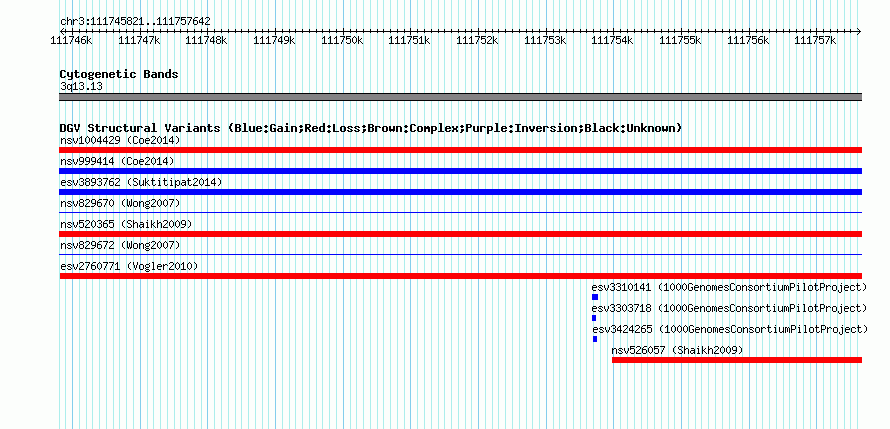The height and width of the screenshot is (429, 890).
Task: Click the 111751k ruler tick label
Action: coord(409,40)
